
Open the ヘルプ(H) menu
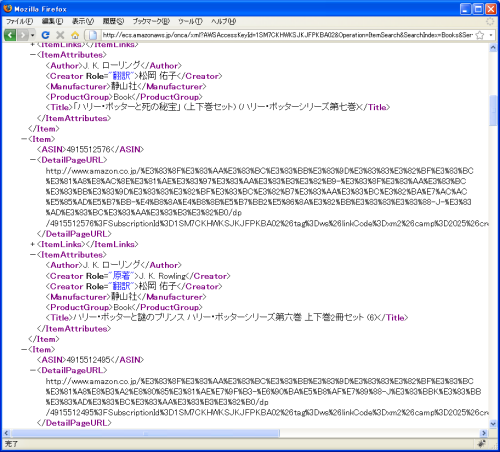click(x=223, y=21)
